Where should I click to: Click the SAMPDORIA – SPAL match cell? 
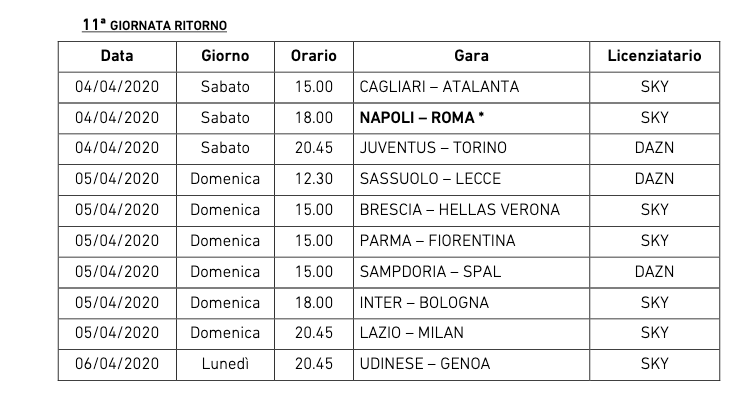pyautogui.click(x=430, y=271)
